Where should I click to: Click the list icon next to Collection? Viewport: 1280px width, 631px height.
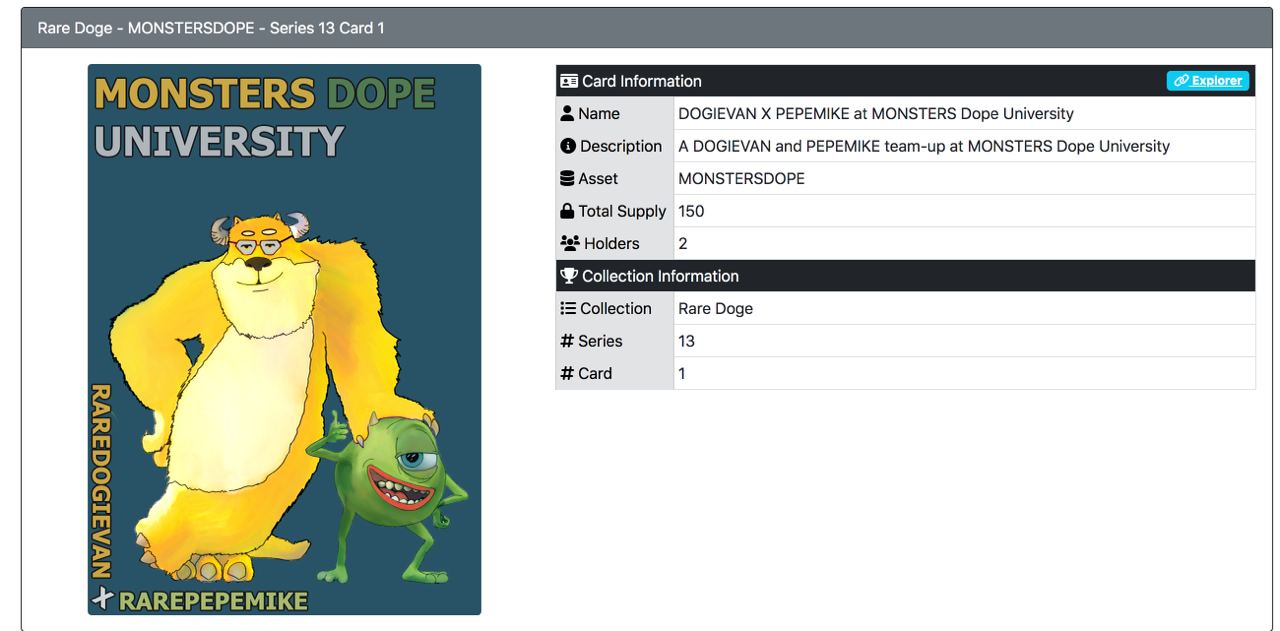point(568,309)
